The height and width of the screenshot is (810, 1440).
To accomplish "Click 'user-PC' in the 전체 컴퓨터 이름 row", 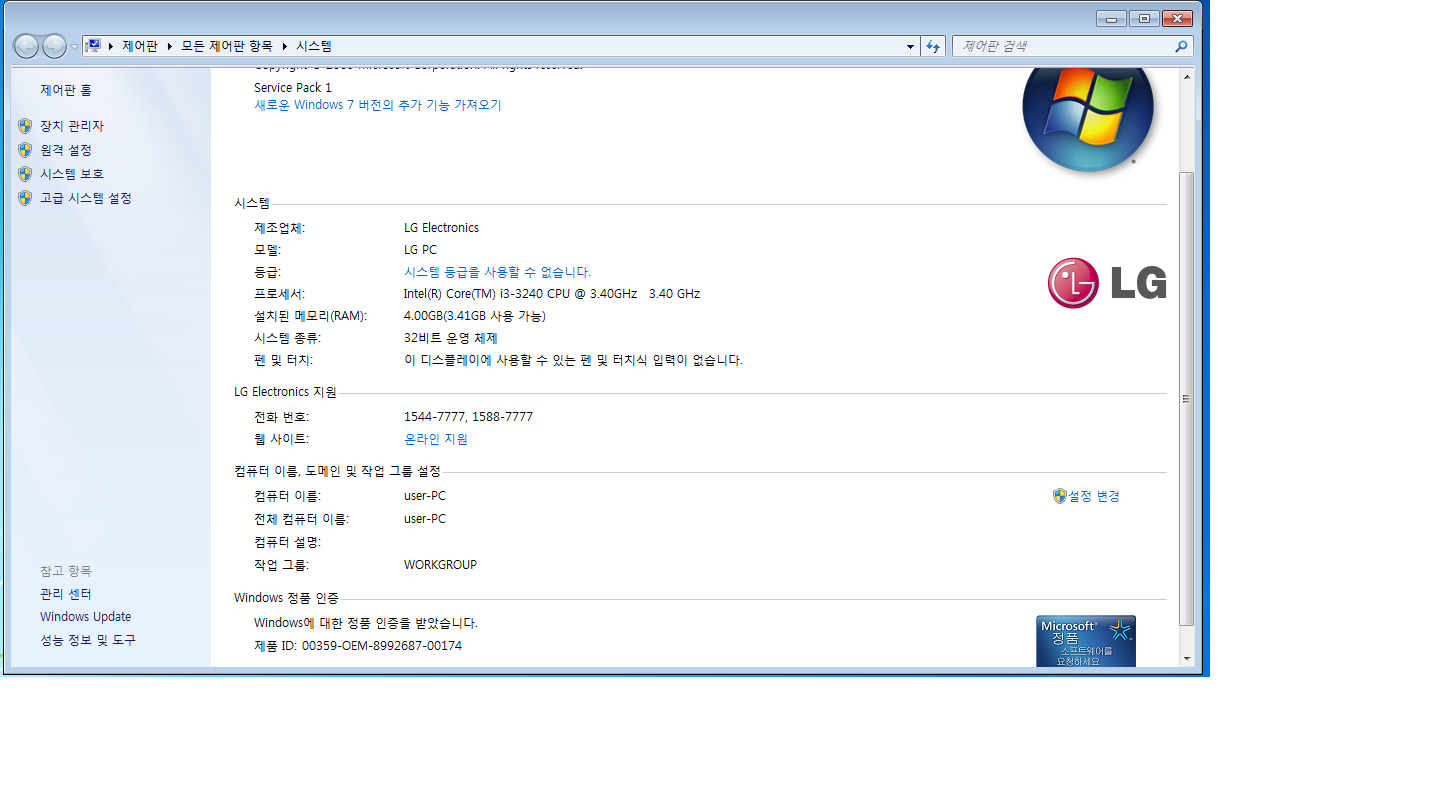I will 425,519.
